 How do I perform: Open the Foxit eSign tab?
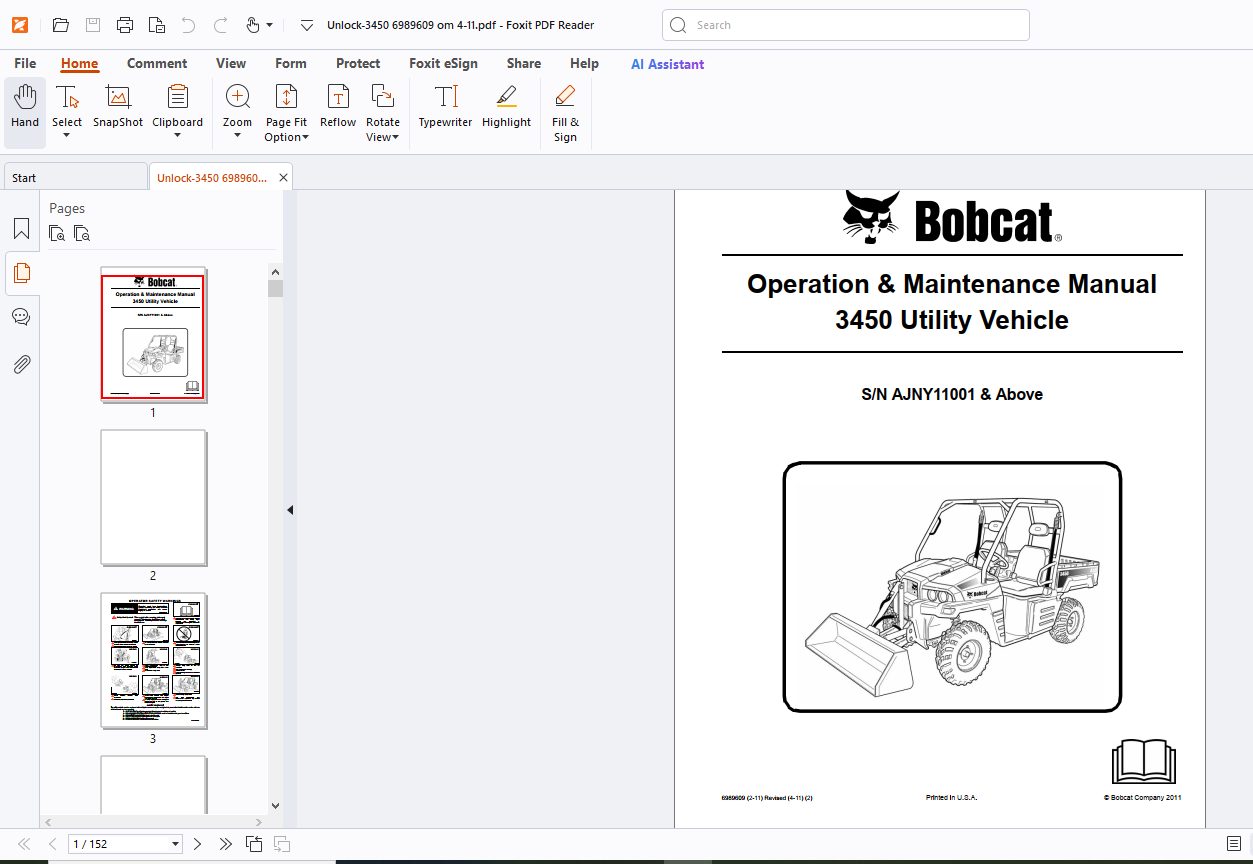click(x=443, y=63)
